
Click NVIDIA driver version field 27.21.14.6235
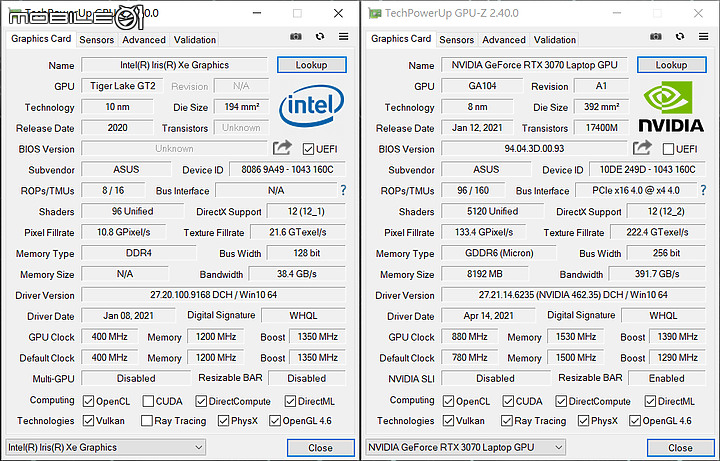click(574, 295)
